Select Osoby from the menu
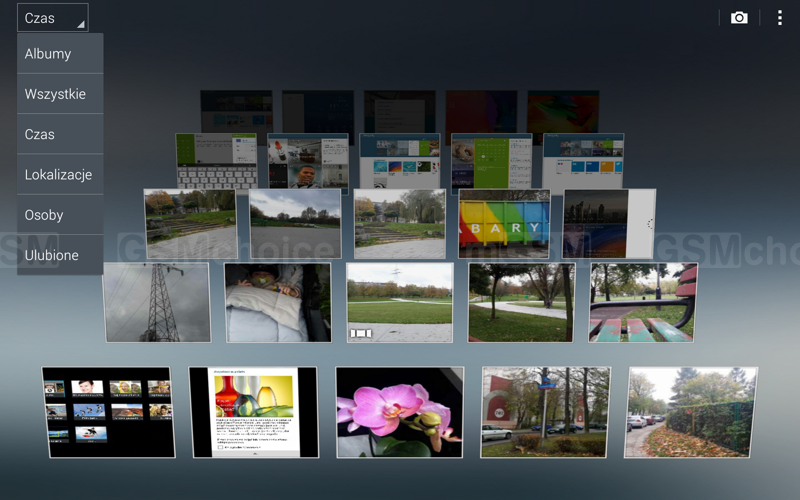The height and width of the screenshot is (500, 800). point(59,215)
